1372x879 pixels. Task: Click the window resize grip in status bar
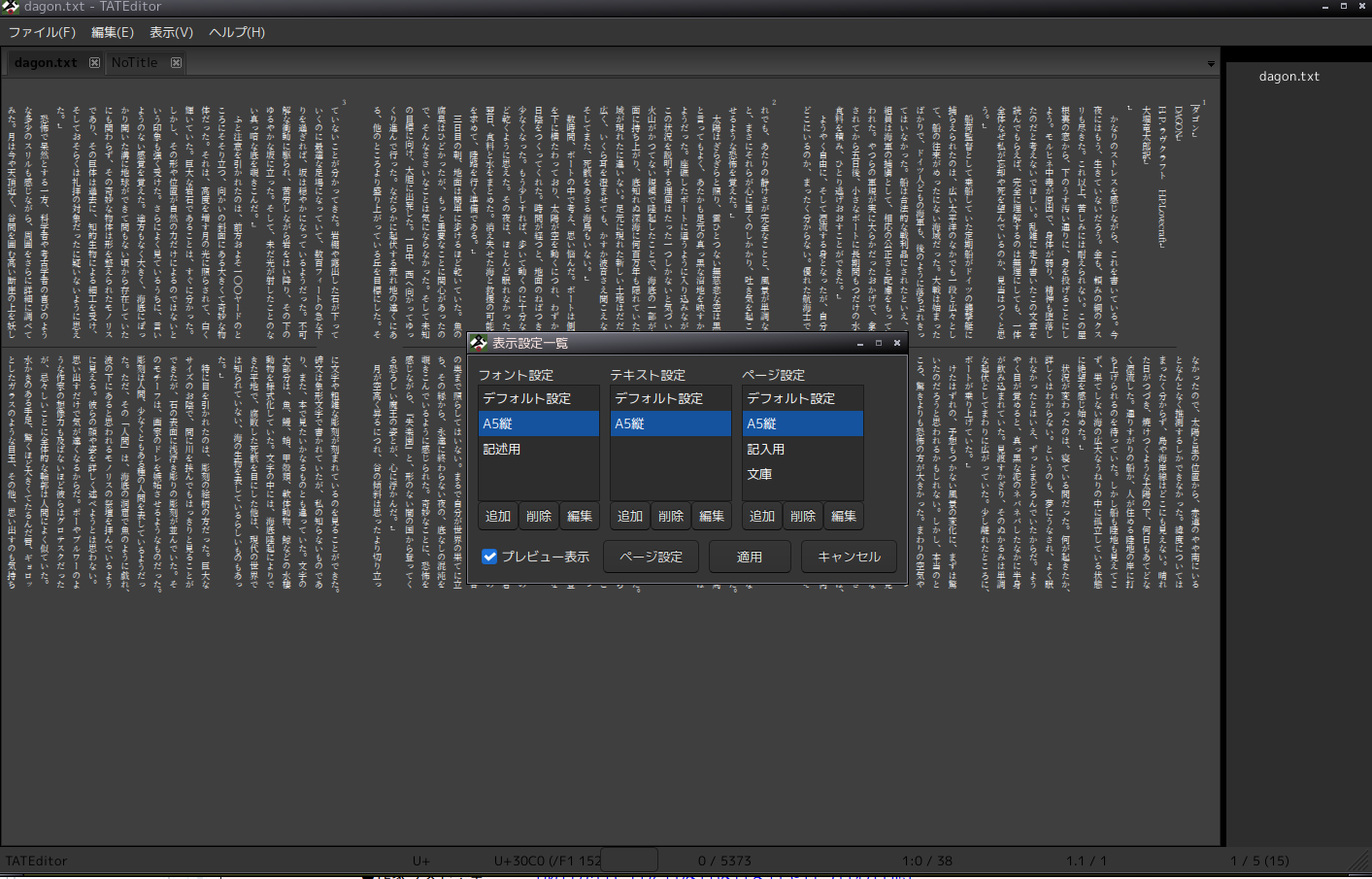click(x=1359, y=861)
